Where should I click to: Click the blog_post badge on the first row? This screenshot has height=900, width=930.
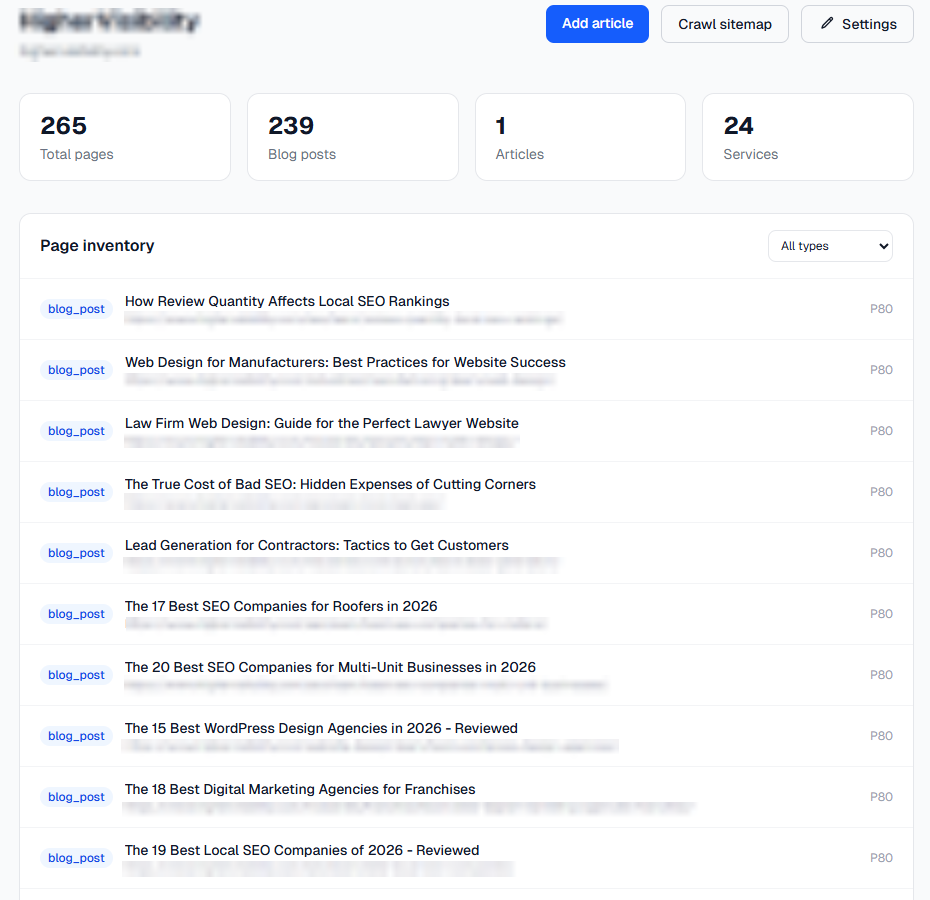[76, 308]
